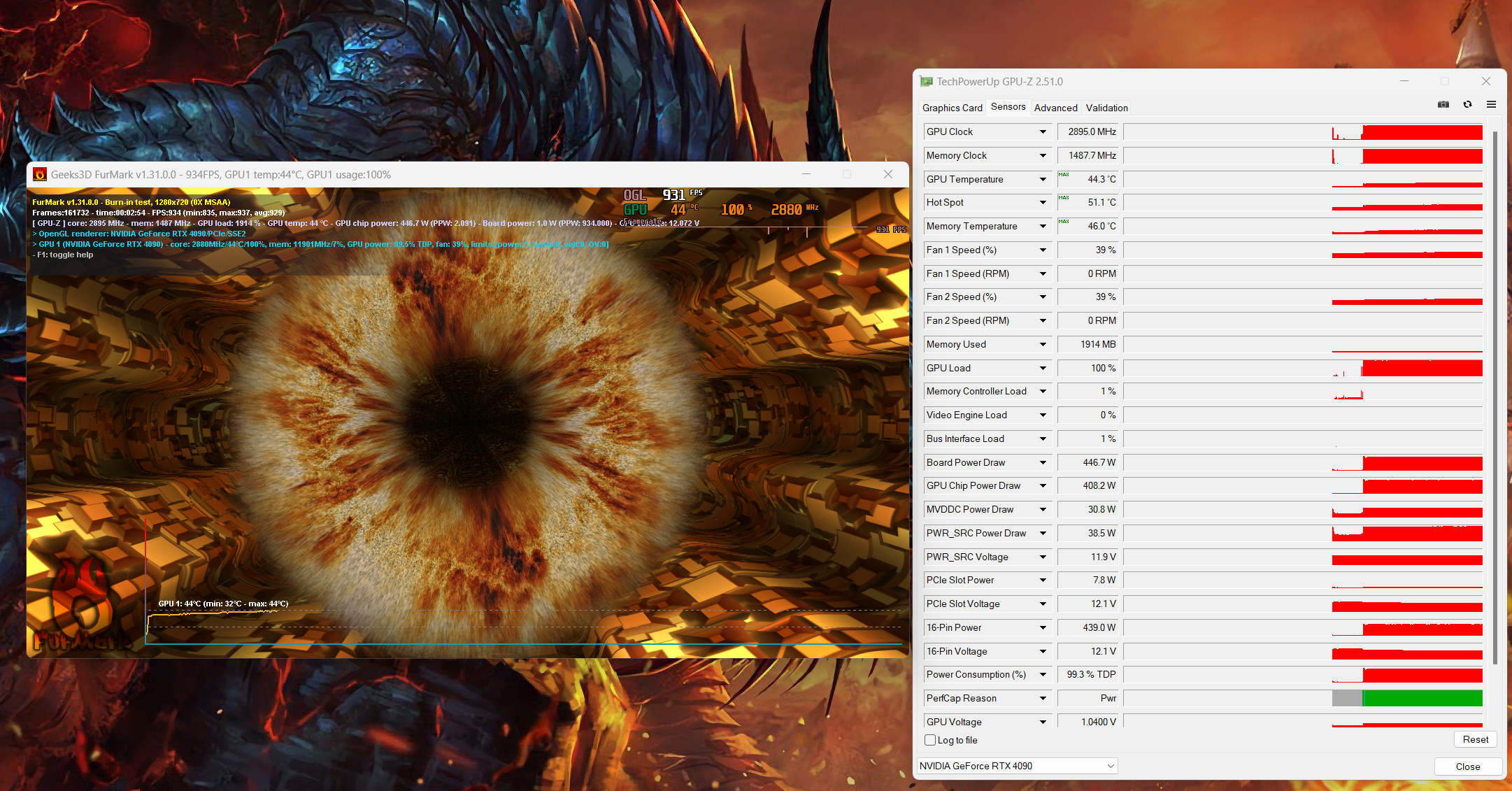
Task: Open the Validation tab
Action: (1106, 108)
